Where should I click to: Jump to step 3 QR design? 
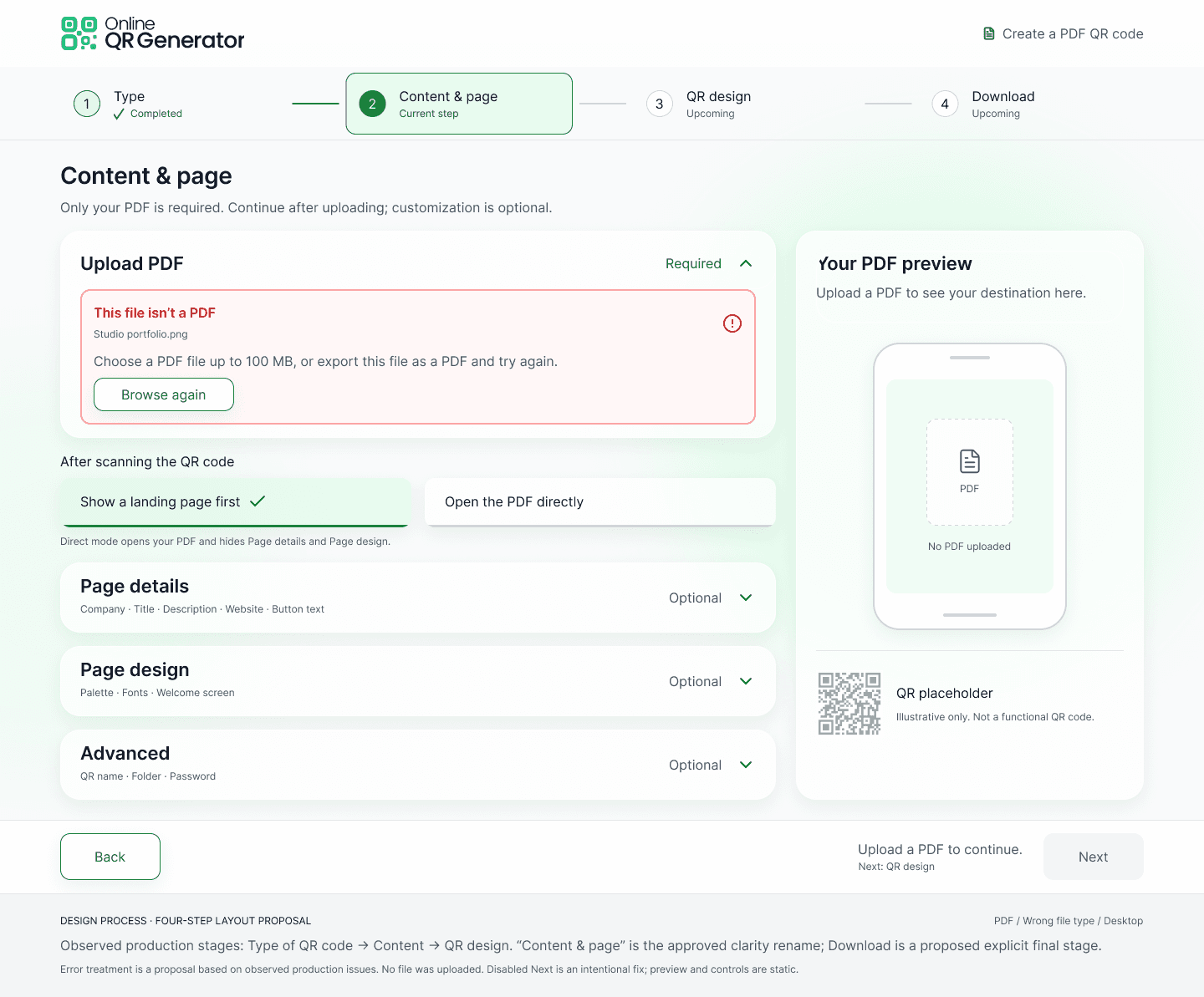pos(699,104)
